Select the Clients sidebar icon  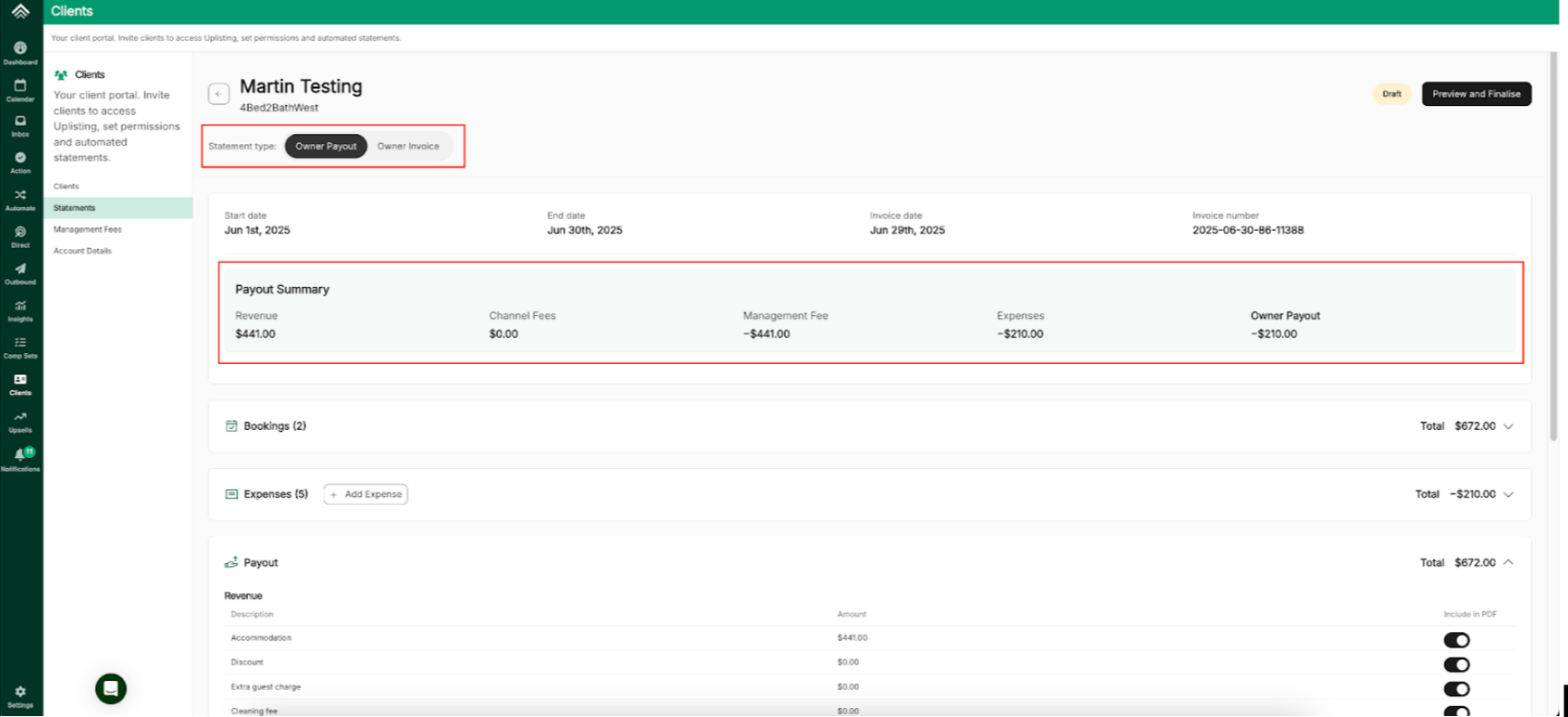click(x=20, y=379)
